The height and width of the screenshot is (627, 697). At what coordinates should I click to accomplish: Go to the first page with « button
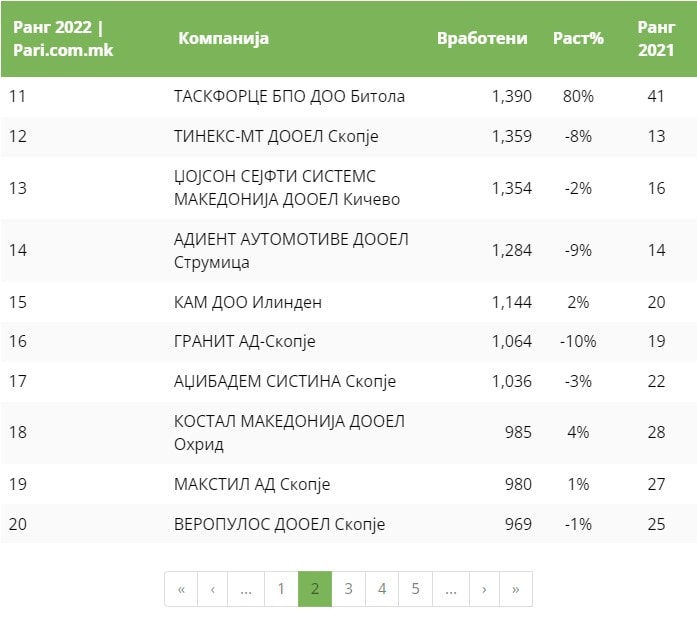[181, 589]
